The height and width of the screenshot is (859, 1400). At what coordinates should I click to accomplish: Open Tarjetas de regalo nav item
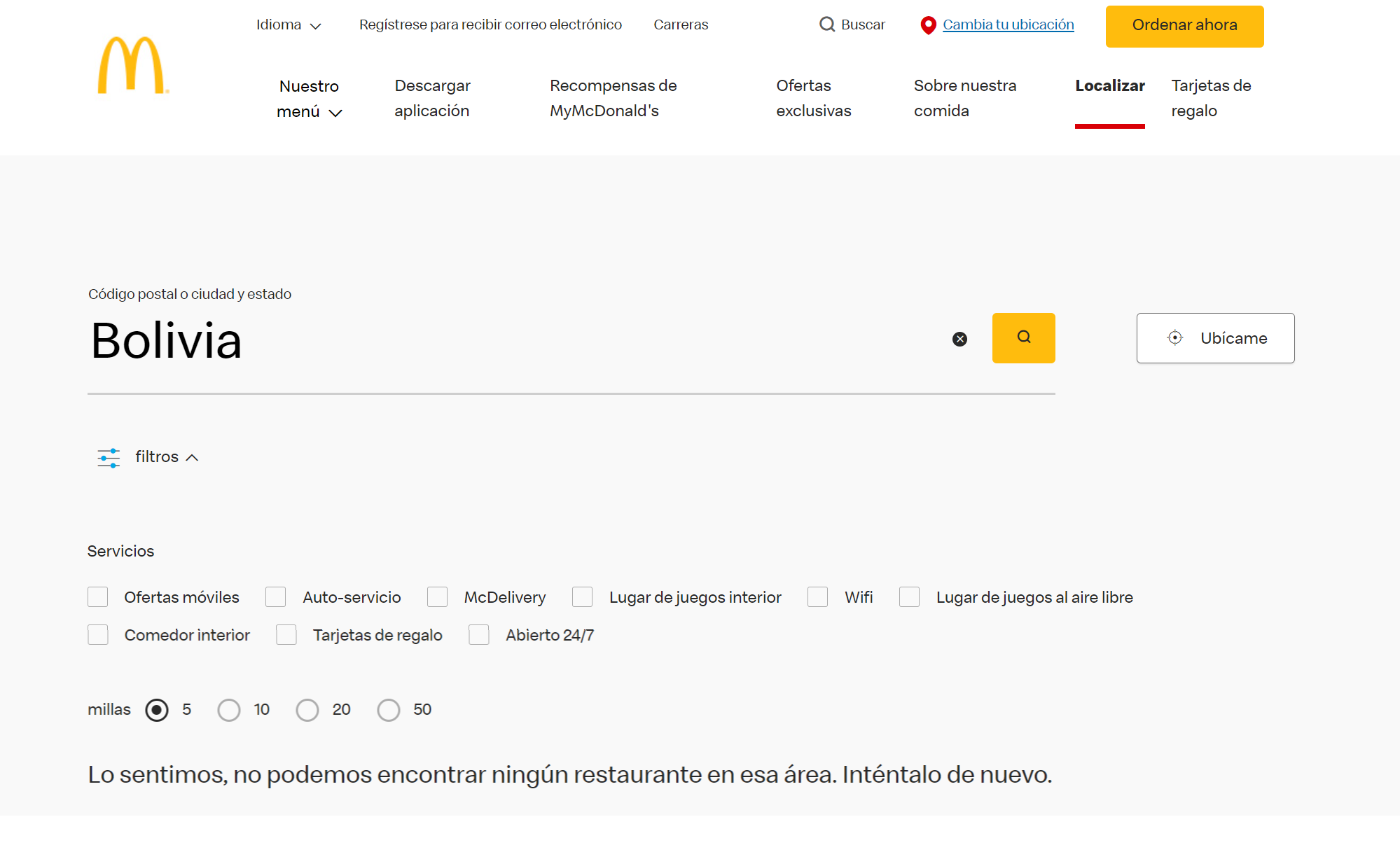1211,98
